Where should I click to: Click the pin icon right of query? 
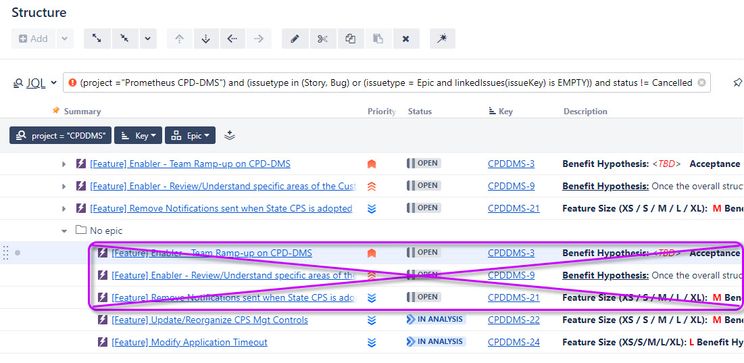[x=737, y=83]
